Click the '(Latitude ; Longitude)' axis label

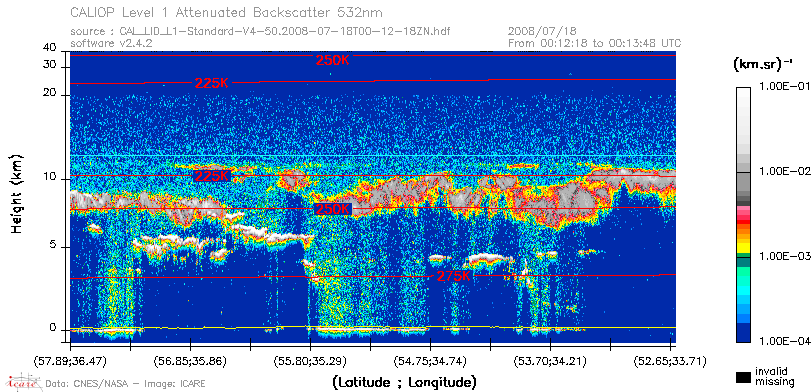tap(404, 383)
